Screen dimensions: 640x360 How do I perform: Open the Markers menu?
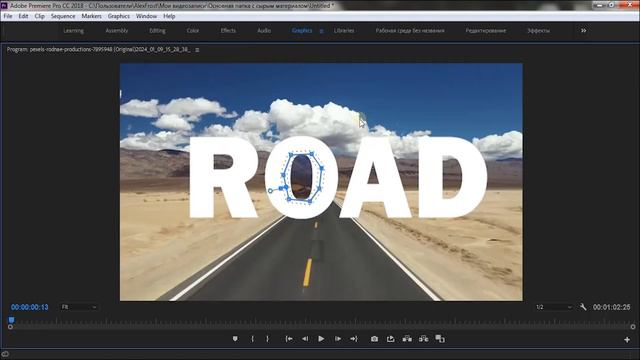point(91,16)
